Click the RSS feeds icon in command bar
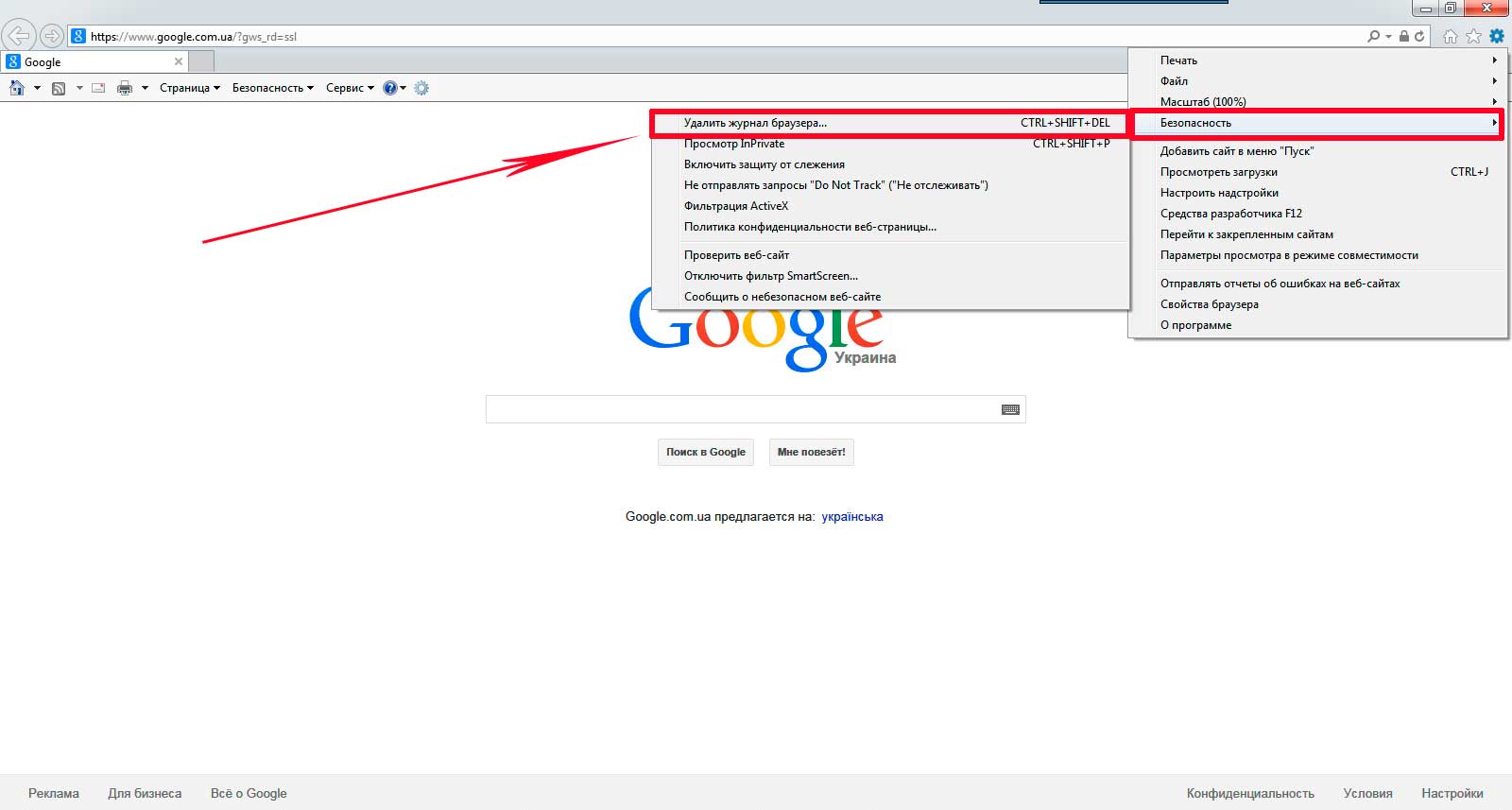1512x810 pixels. (59, 88)
